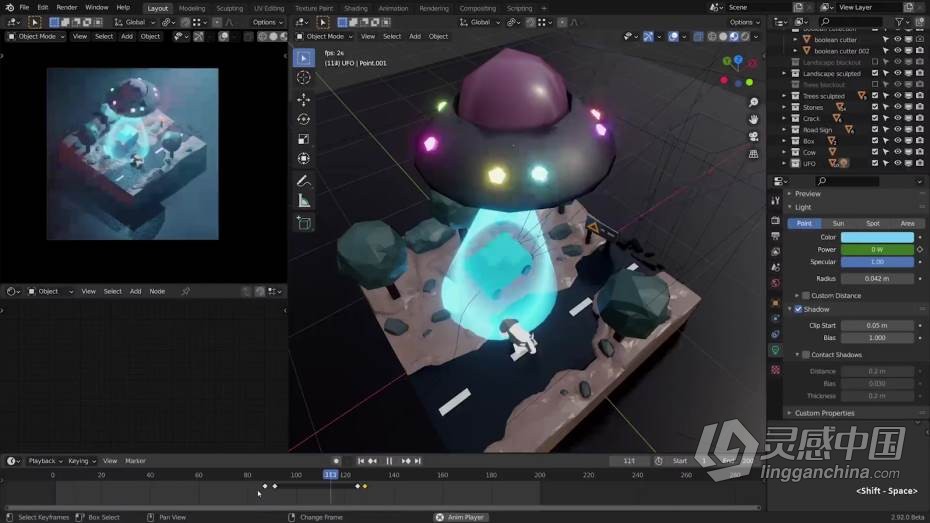Open the Window menu
930x523 pixels.
(96, 8)
